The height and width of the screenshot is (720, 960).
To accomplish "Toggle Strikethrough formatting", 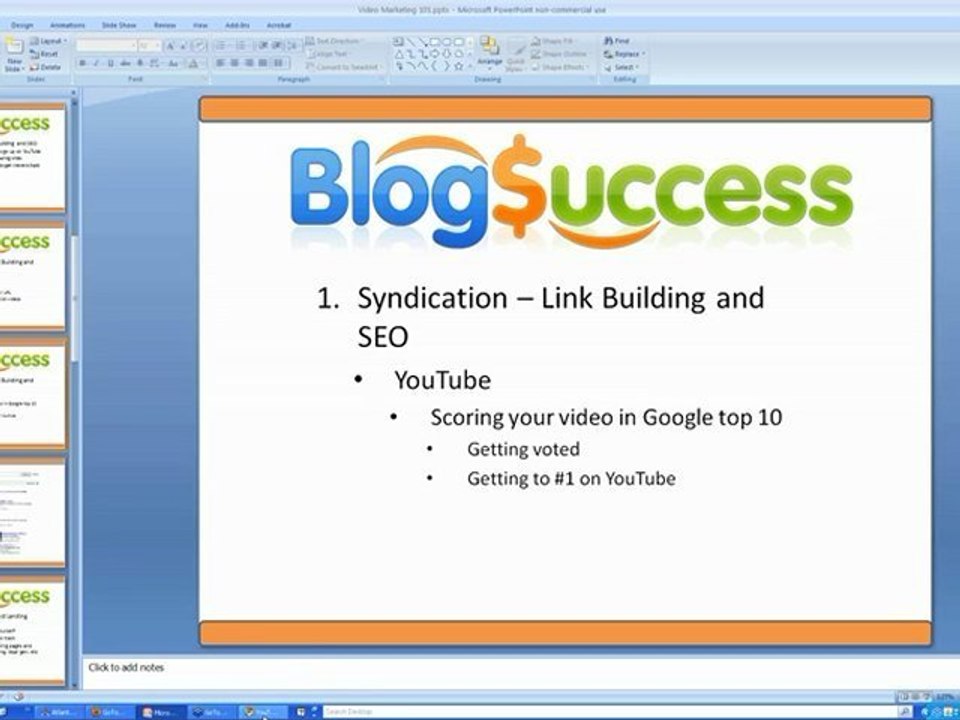I will [125, 63].
